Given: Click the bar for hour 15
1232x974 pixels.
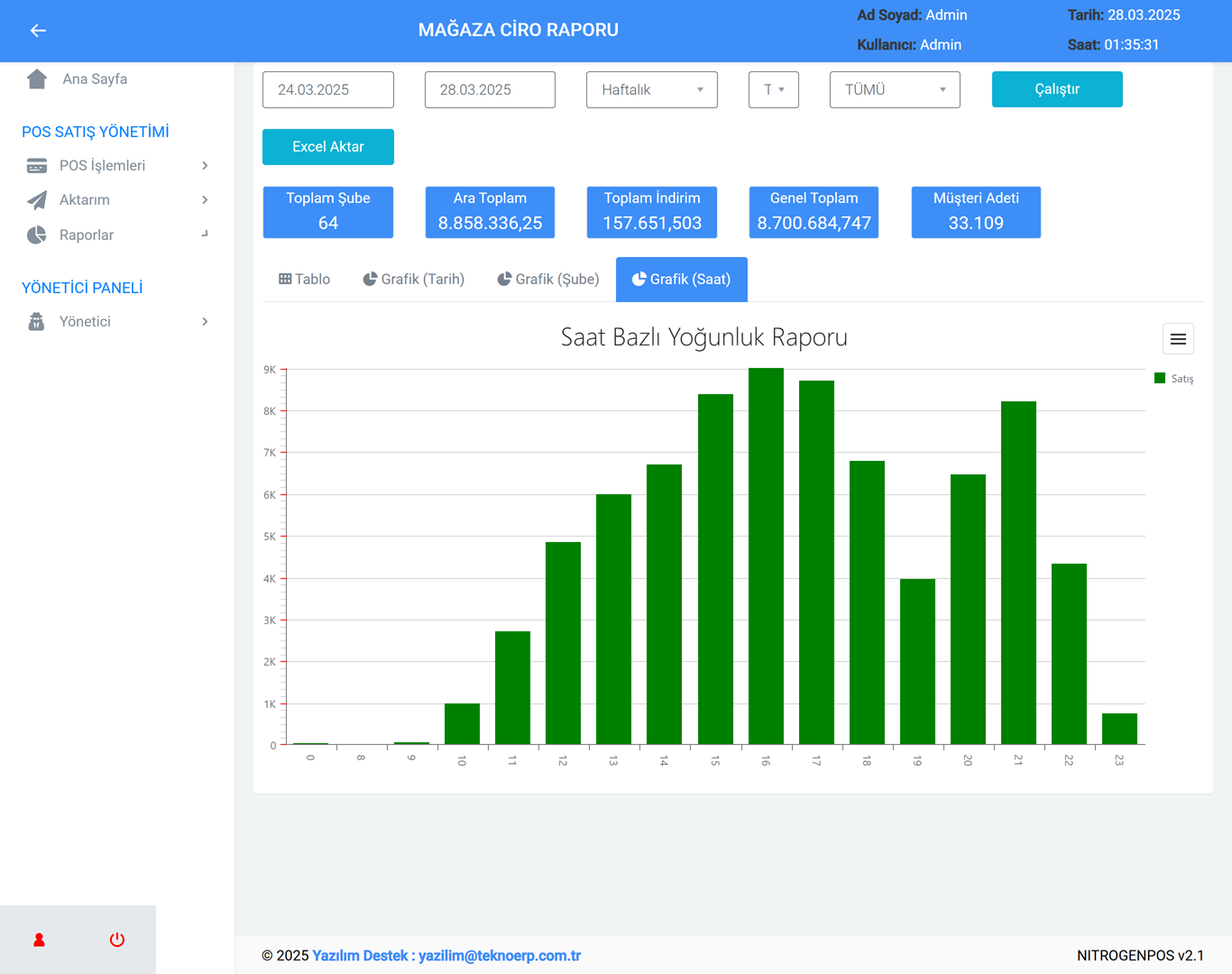Looking at the screenshot, I should point(715,569).
